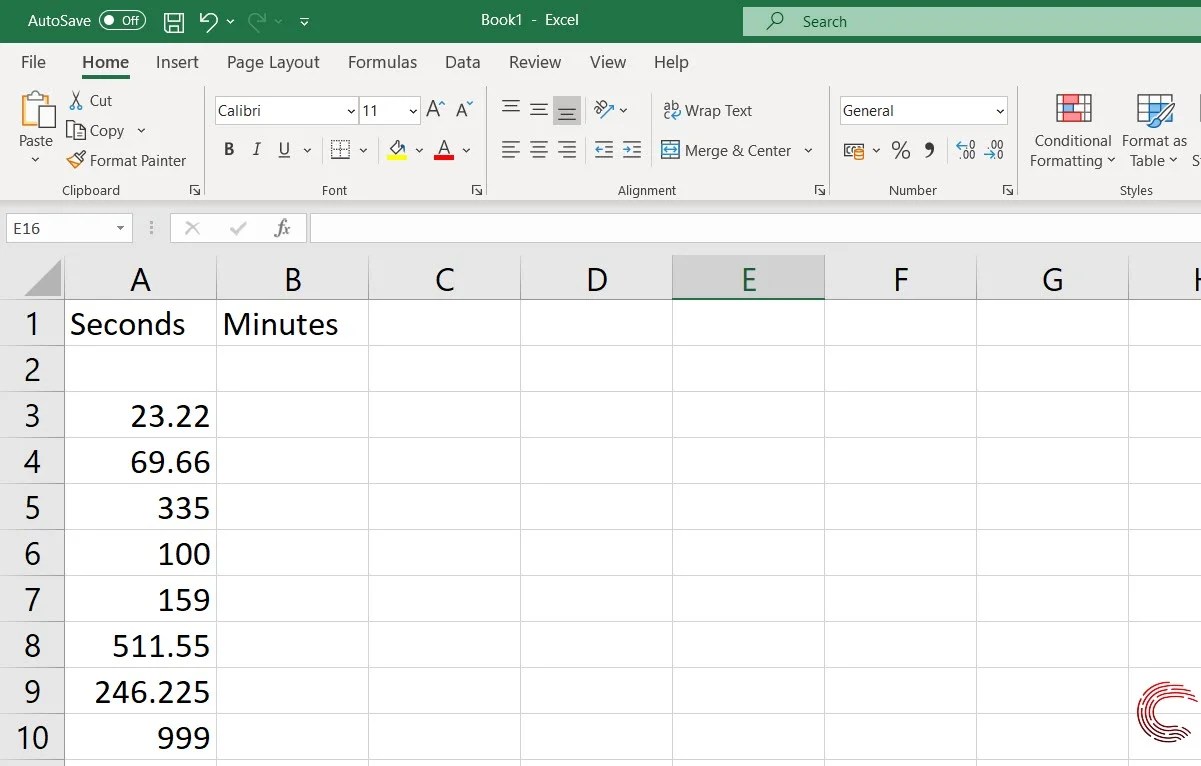
Task: Apply the Borders icon
Action: (x=340, y=150)
